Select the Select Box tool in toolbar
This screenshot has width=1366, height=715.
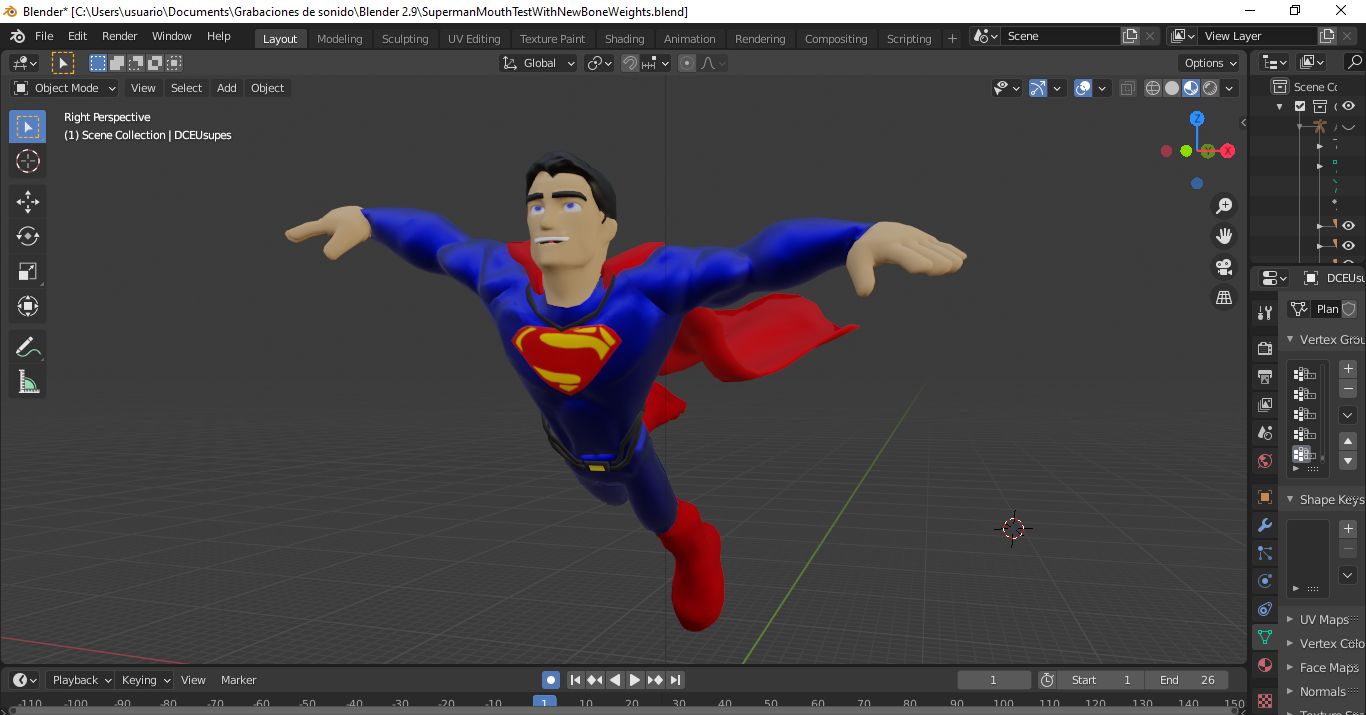pyautogui.click(x=28, y=127)
